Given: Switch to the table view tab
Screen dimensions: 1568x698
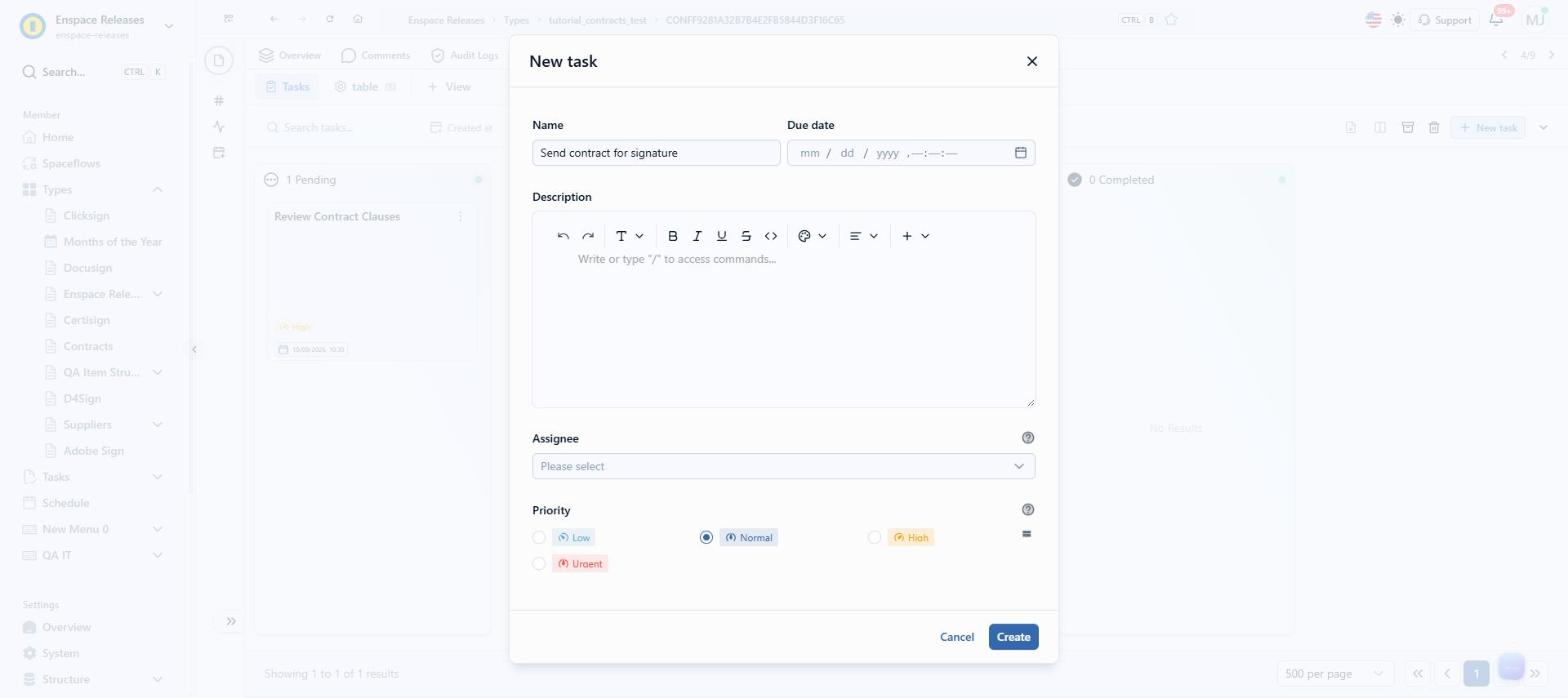Looking at the screenshot, I should point(365,87).
